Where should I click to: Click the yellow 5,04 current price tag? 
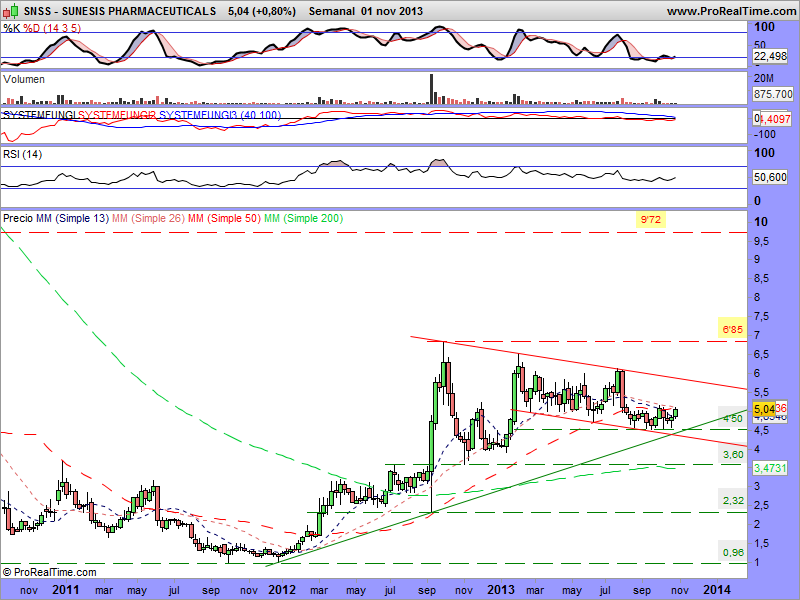(764, 409)
